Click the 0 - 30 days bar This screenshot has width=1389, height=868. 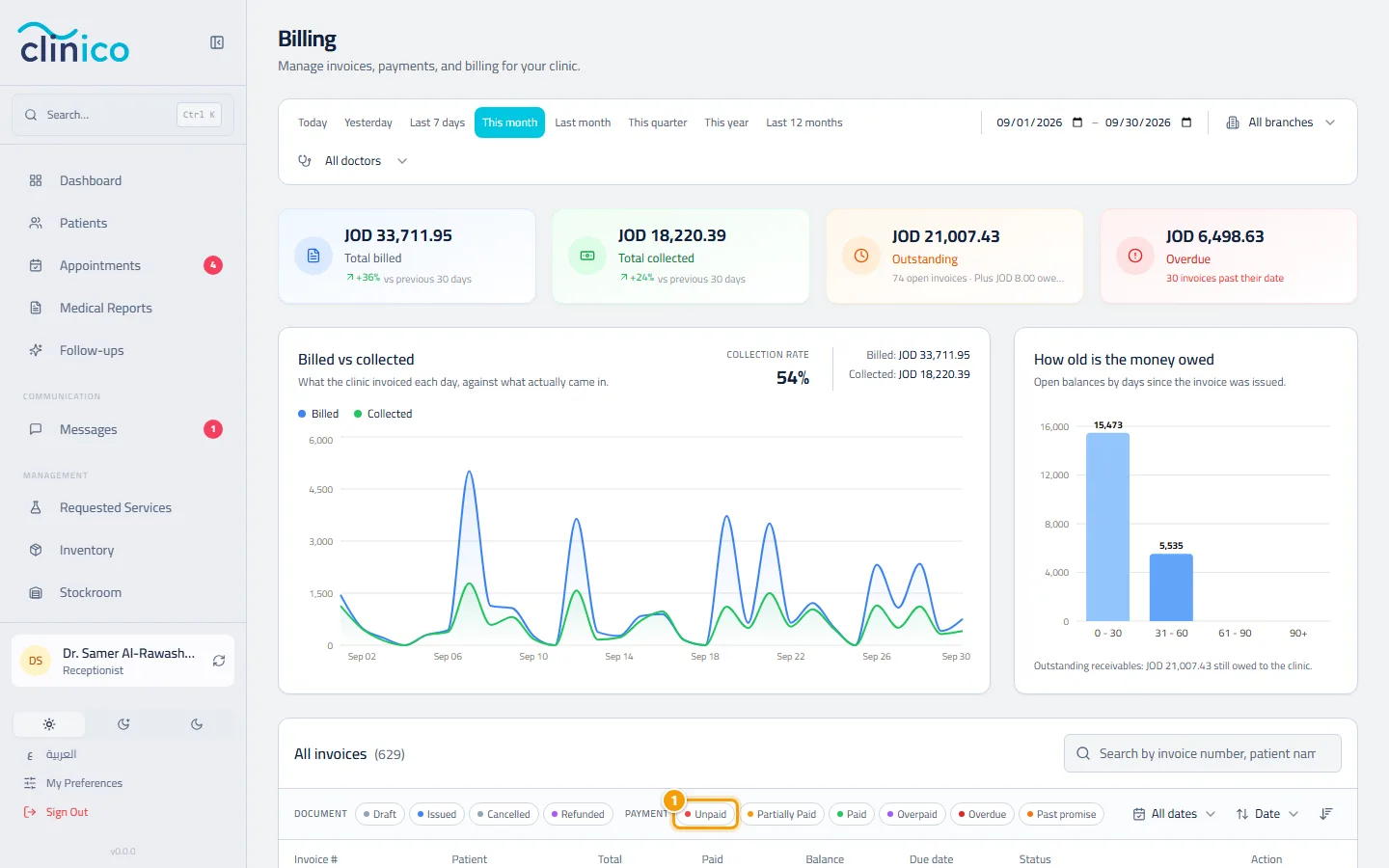tap(1107, 527)
